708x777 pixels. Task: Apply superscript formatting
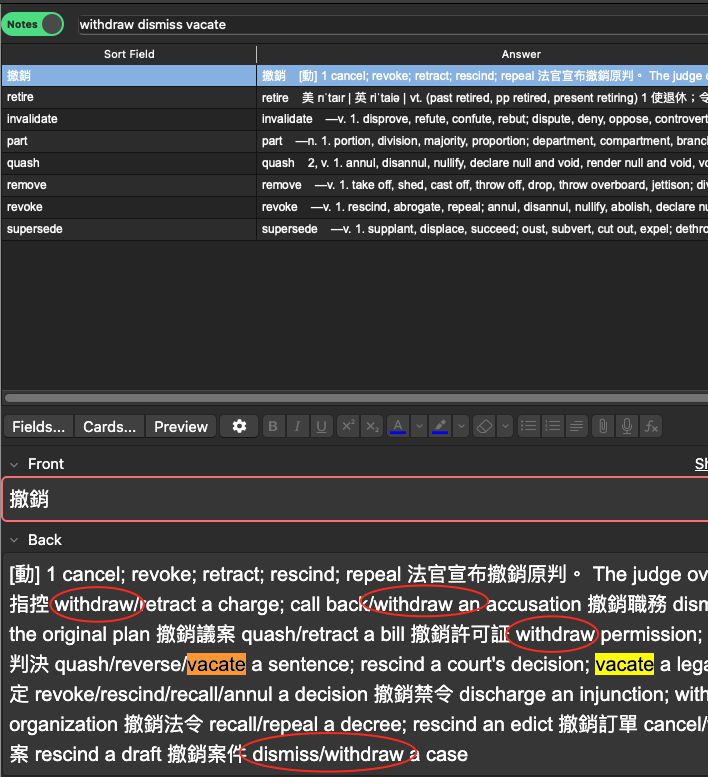[x=348, y=426]
